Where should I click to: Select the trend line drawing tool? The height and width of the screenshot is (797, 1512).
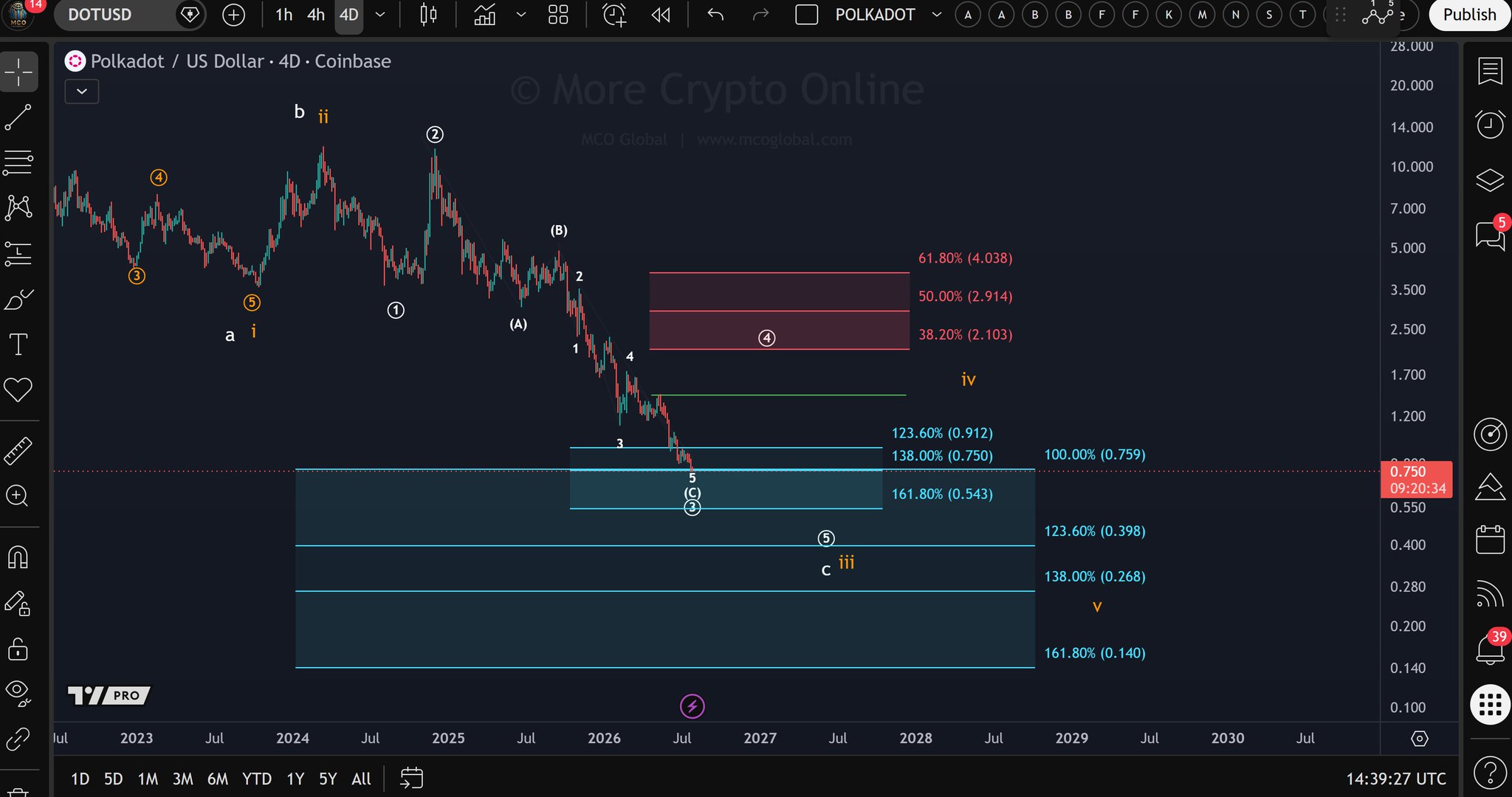click(18, 117)
